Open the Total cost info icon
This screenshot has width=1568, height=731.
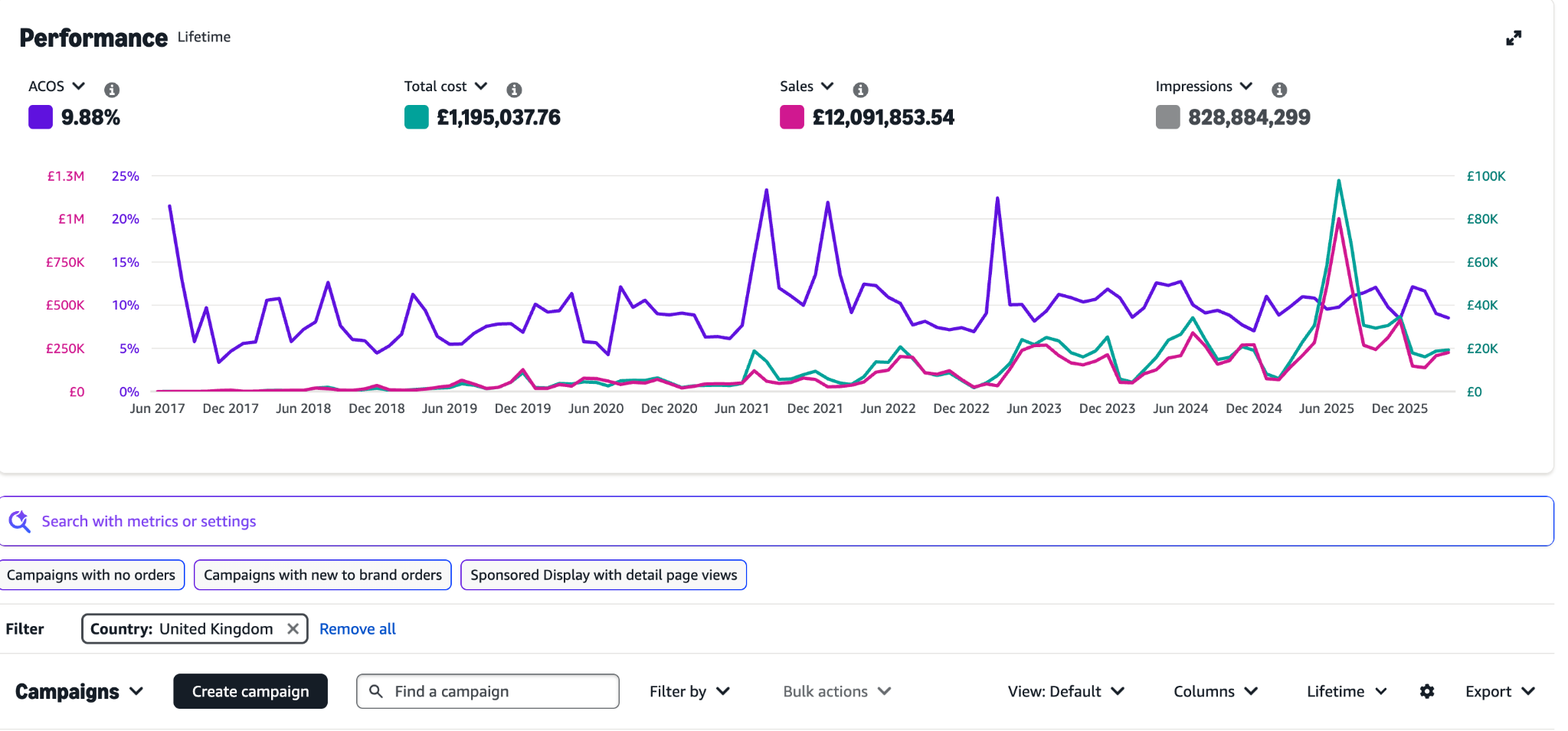(514, 90)
